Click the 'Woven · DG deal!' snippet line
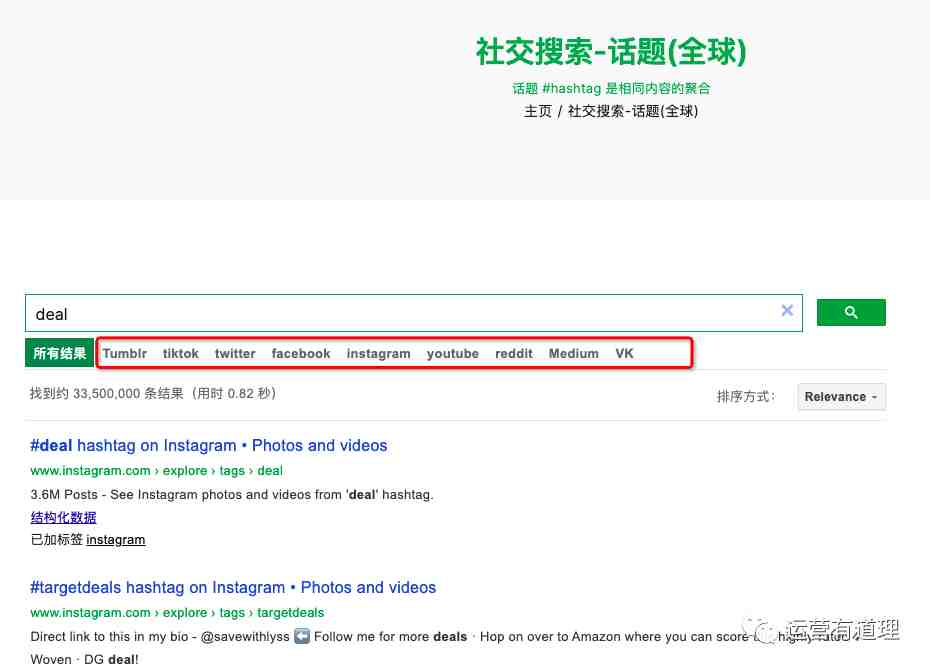 (84, 660)
